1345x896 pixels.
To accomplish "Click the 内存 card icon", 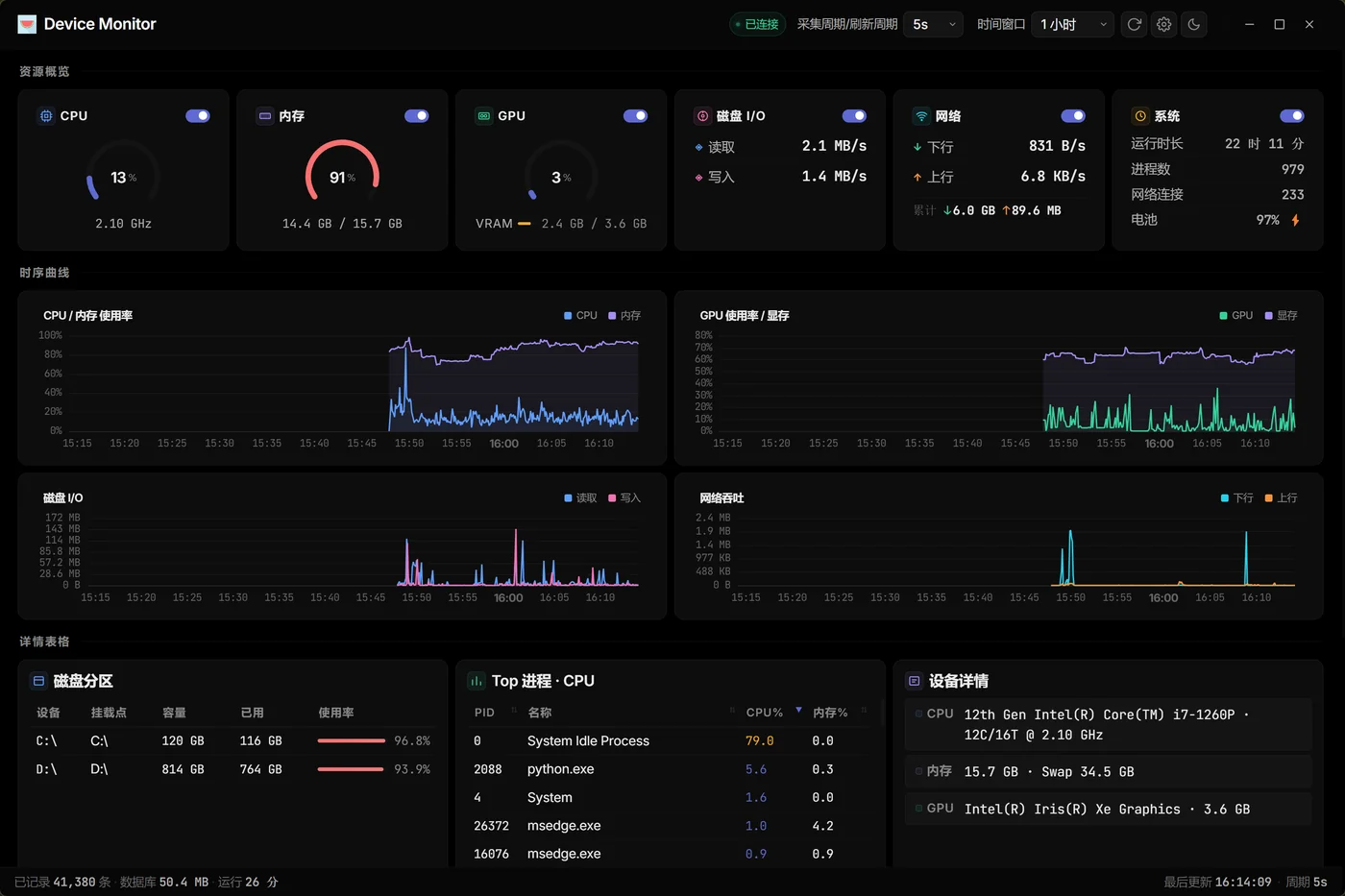I will click(265, 116).
